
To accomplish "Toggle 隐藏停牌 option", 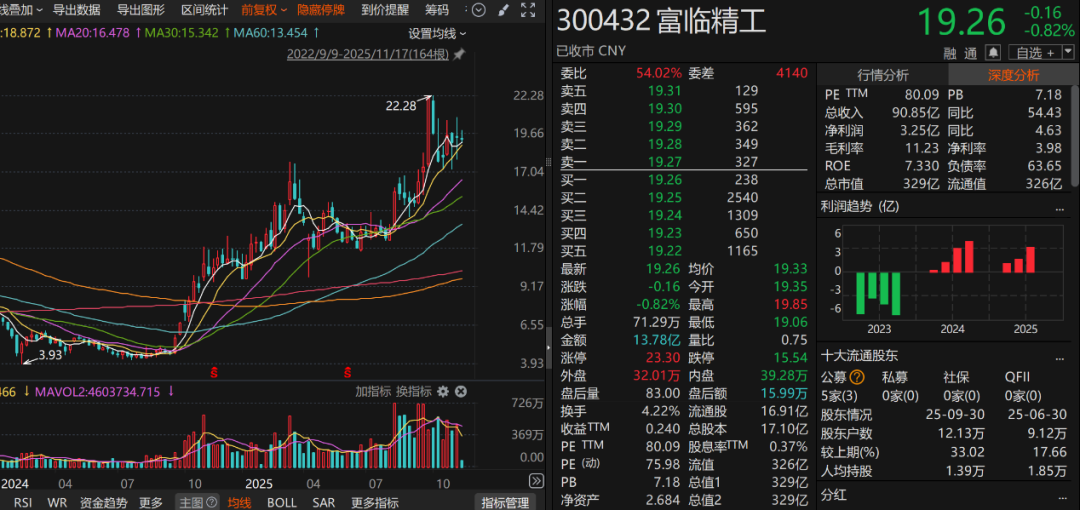I will tap(320, 10).
